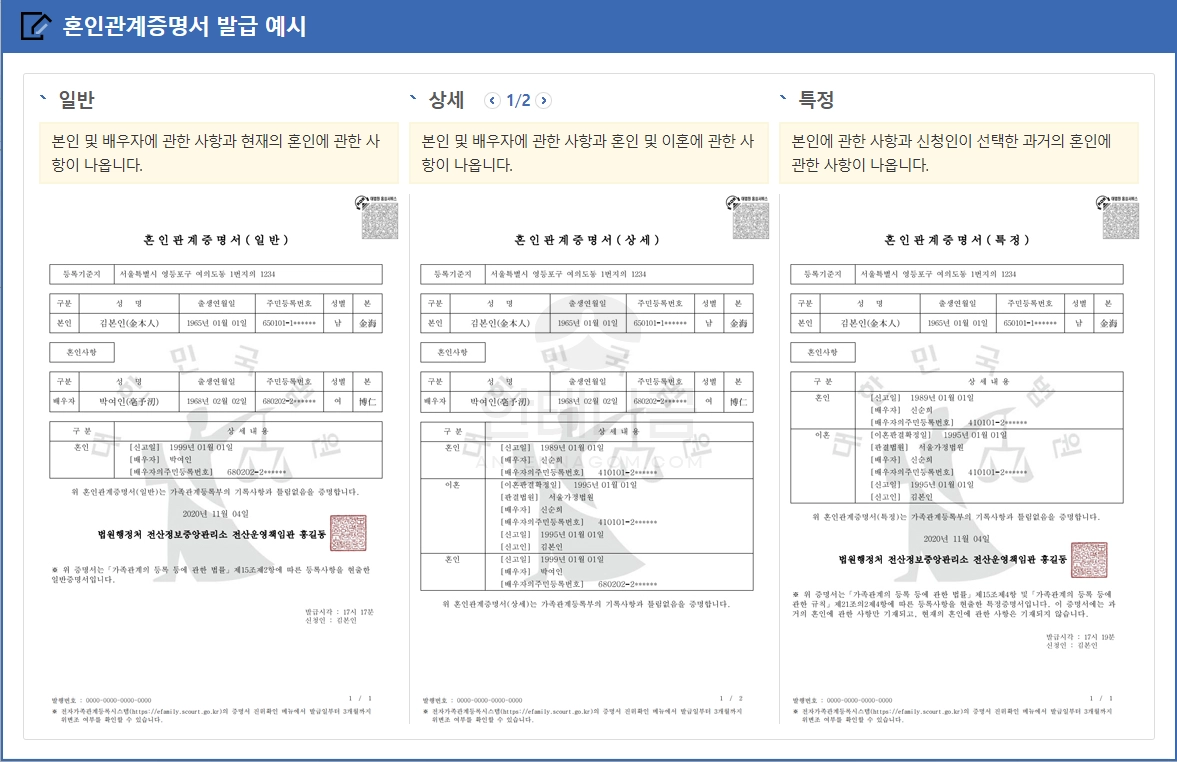Click 법원행정처 signature line on 특정 certificate
This screenshot has height=762, width=1177.
pos(952,560)
